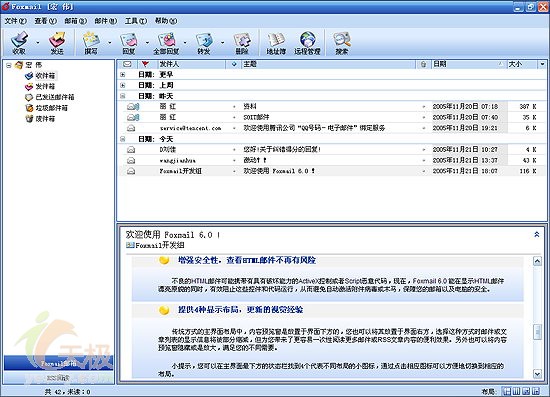Screen dimensions: 550x397
Task: Click the 发送 send mail toolbar icon
Action: tap(57, 42)
